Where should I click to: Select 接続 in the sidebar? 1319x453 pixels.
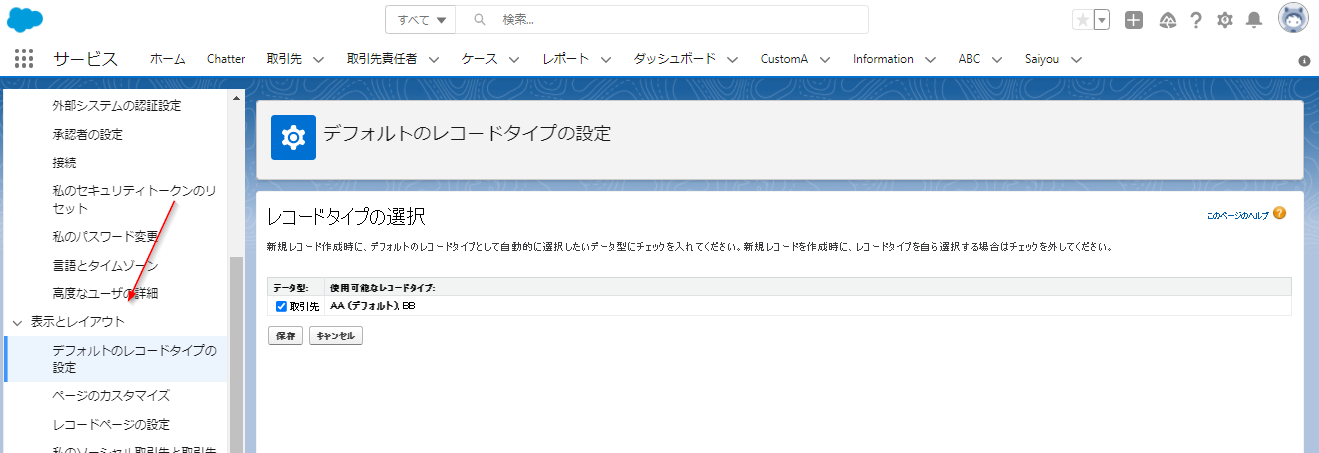pyautogui.click(x=64, y=162)
